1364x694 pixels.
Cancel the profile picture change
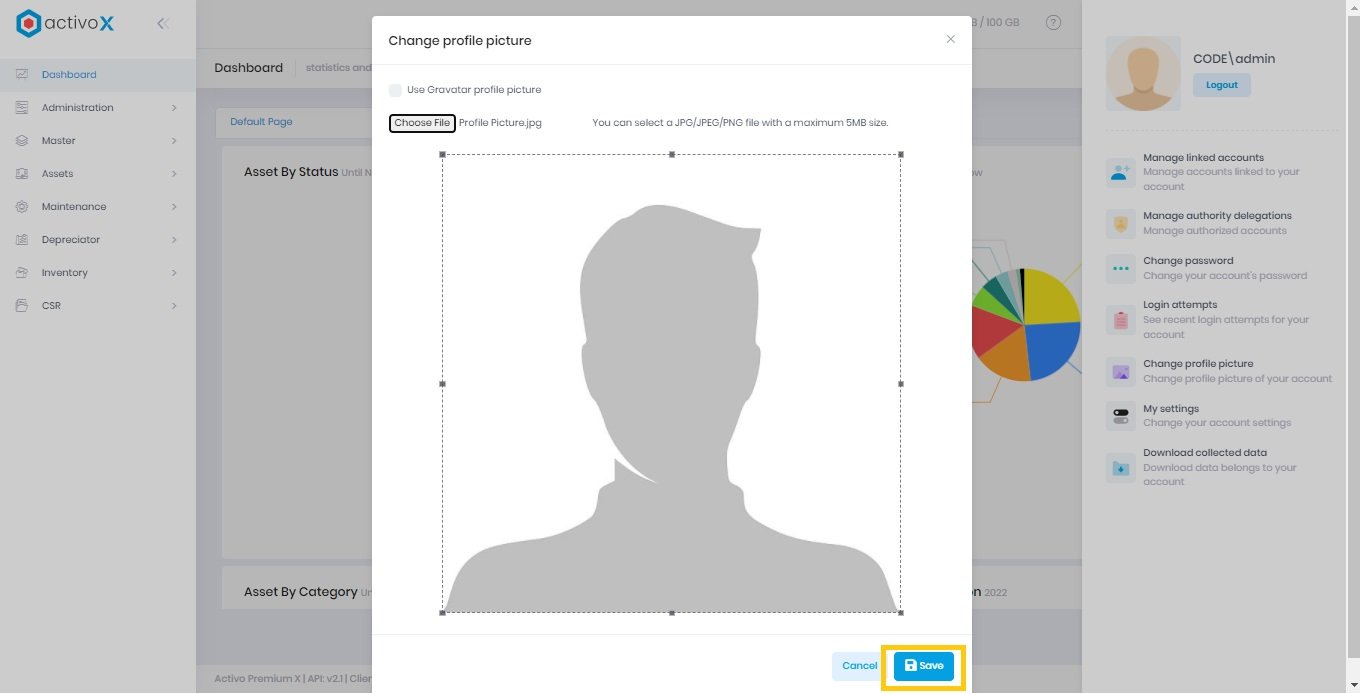pyautogui.click(x=858, y=666)
